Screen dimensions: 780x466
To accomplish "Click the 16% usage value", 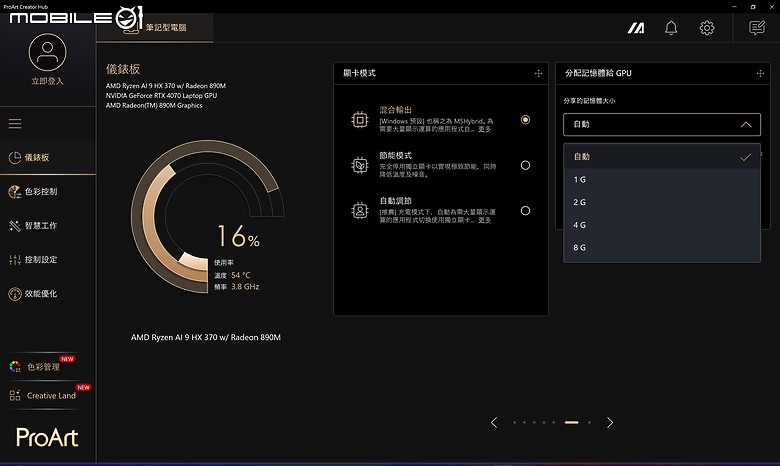I will click(x=238, y=236).
